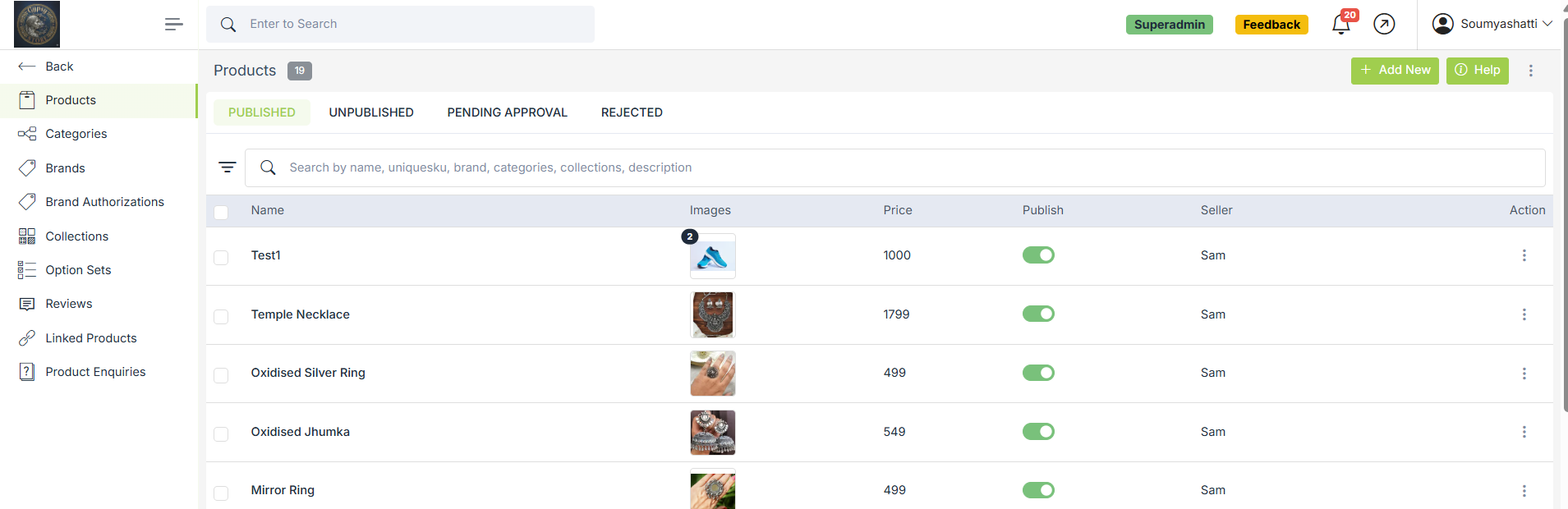Open Categories from the sidebar

click(x=76, y=134)
